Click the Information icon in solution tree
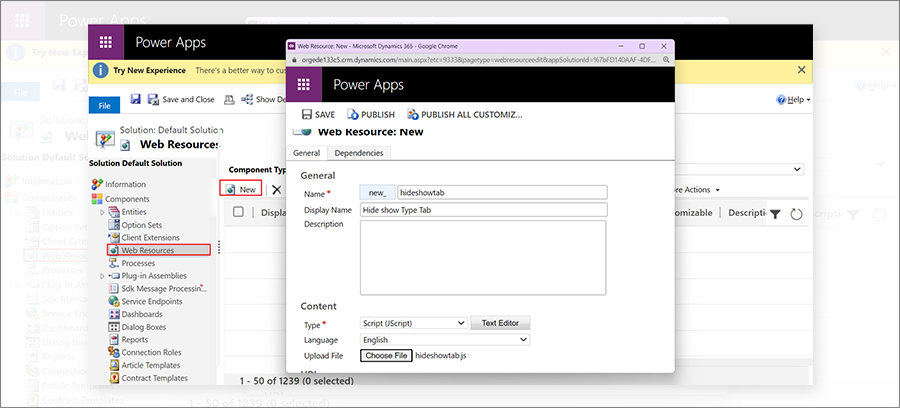This screenshot has width=900, height=408. click(x=97, y=184)
